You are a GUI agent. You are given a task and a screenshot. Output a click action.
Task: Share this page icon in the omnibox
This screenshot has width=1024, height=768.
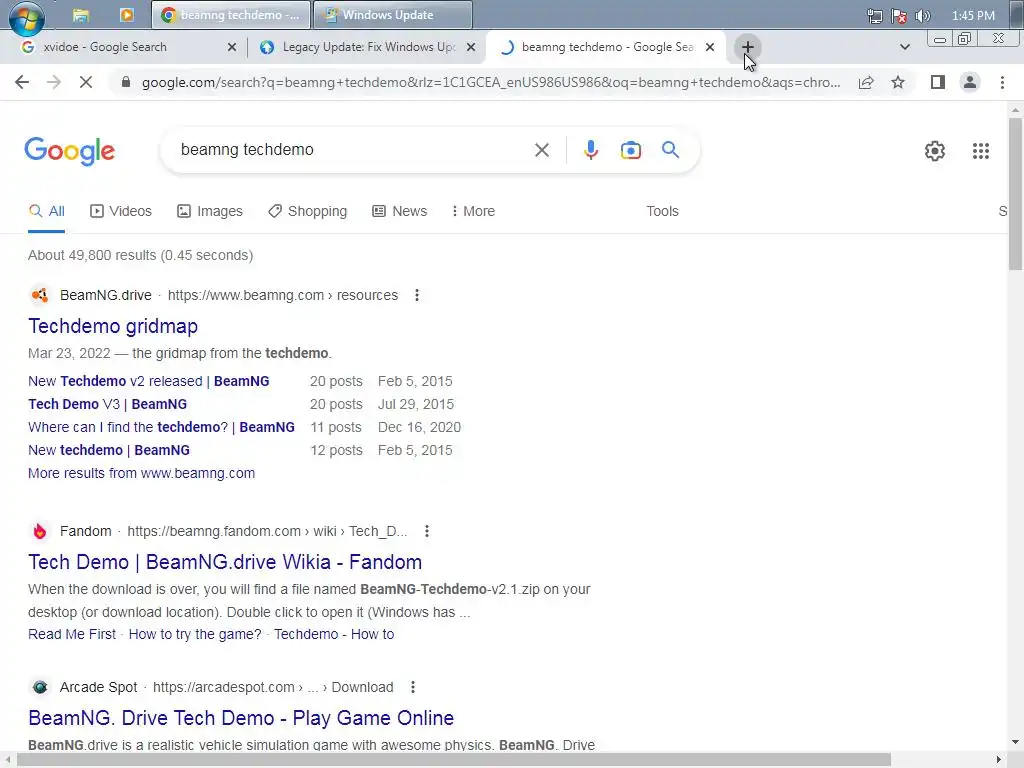coord(866,82)
